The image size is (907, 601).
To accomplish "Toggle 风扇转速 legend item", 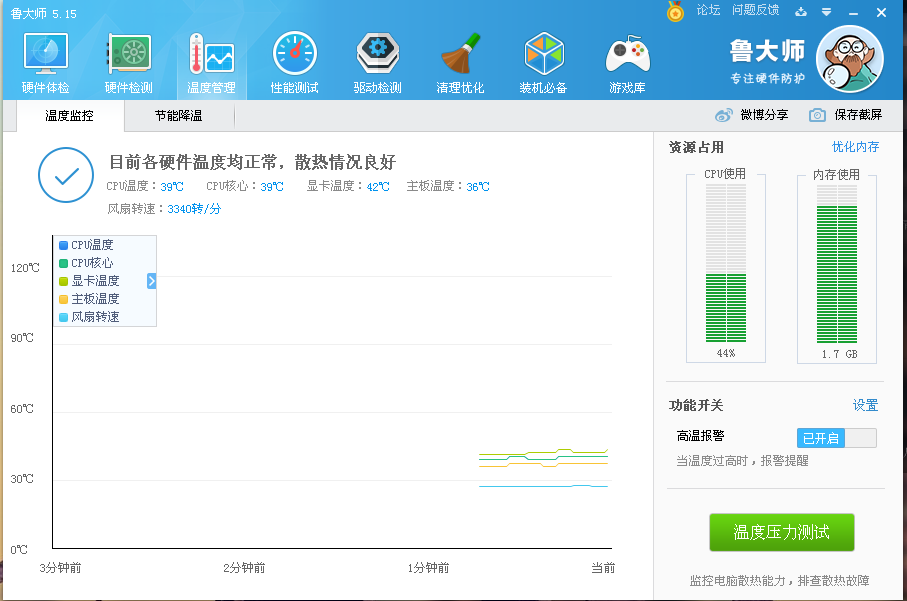I will 89,317.
